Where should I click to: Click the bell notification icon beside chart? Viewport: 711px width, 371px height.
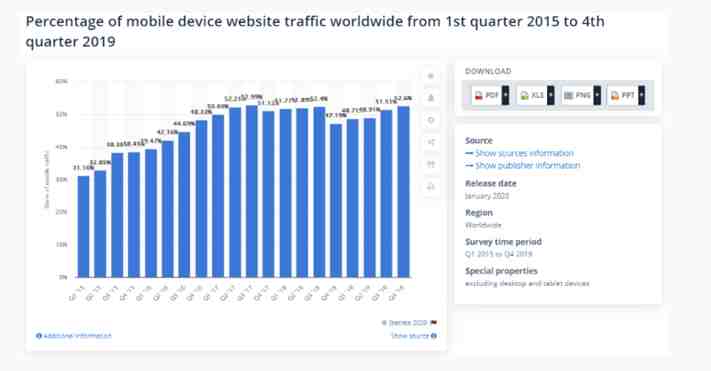pos(431,98)
